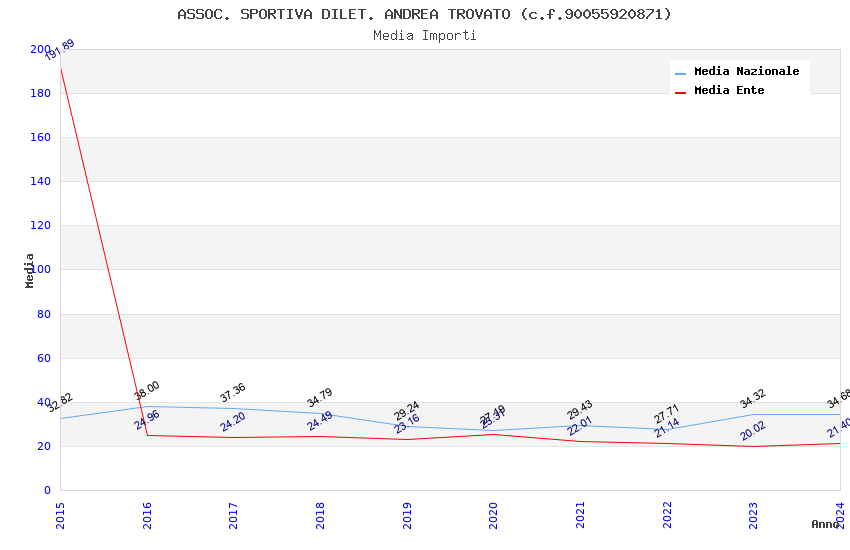Screen dimensions: 850x550
Task: Click x-axis year label 2019
Action: tap(407, 515)
